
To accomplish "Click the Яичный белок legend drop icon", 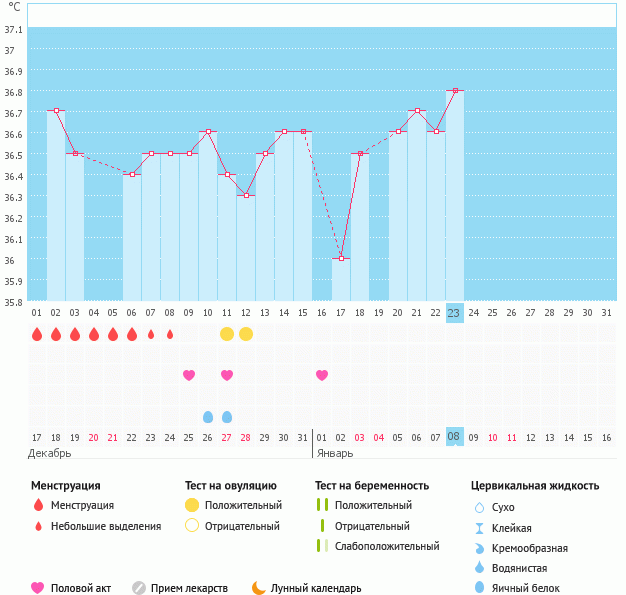I will 480,588.
